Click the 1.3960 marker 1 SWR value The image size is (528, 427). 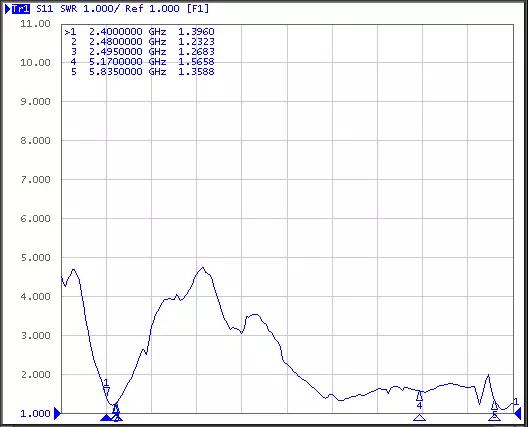tap(196, 32)
